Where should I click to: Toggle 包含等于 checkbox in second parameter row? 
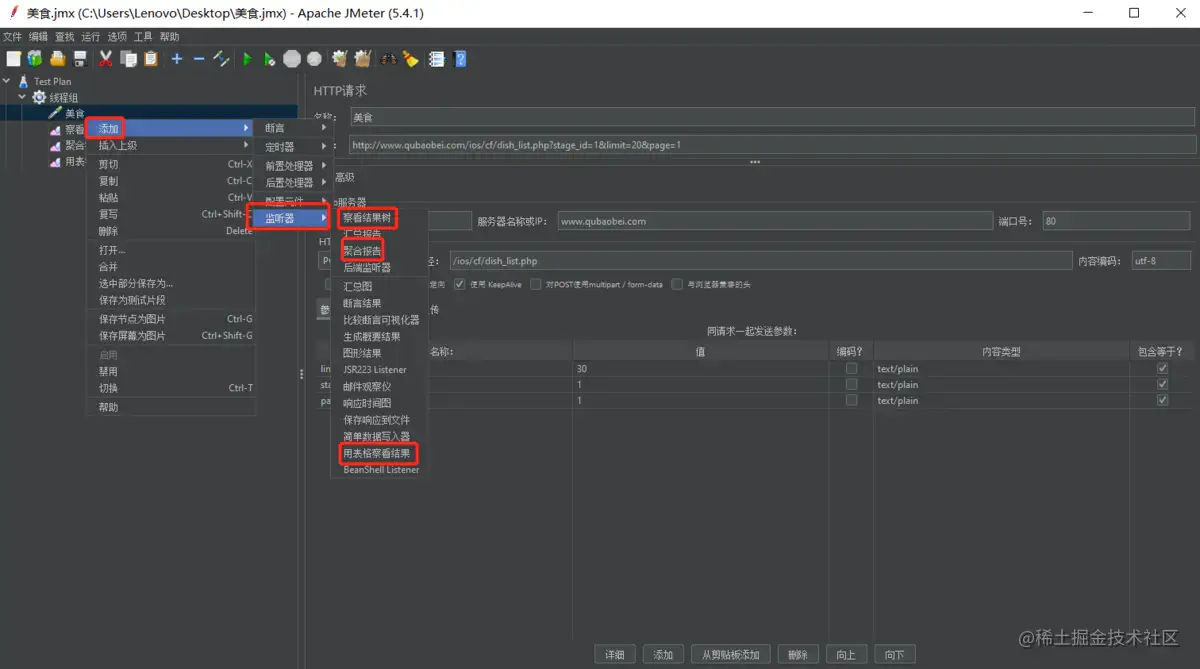(1162, 384)
